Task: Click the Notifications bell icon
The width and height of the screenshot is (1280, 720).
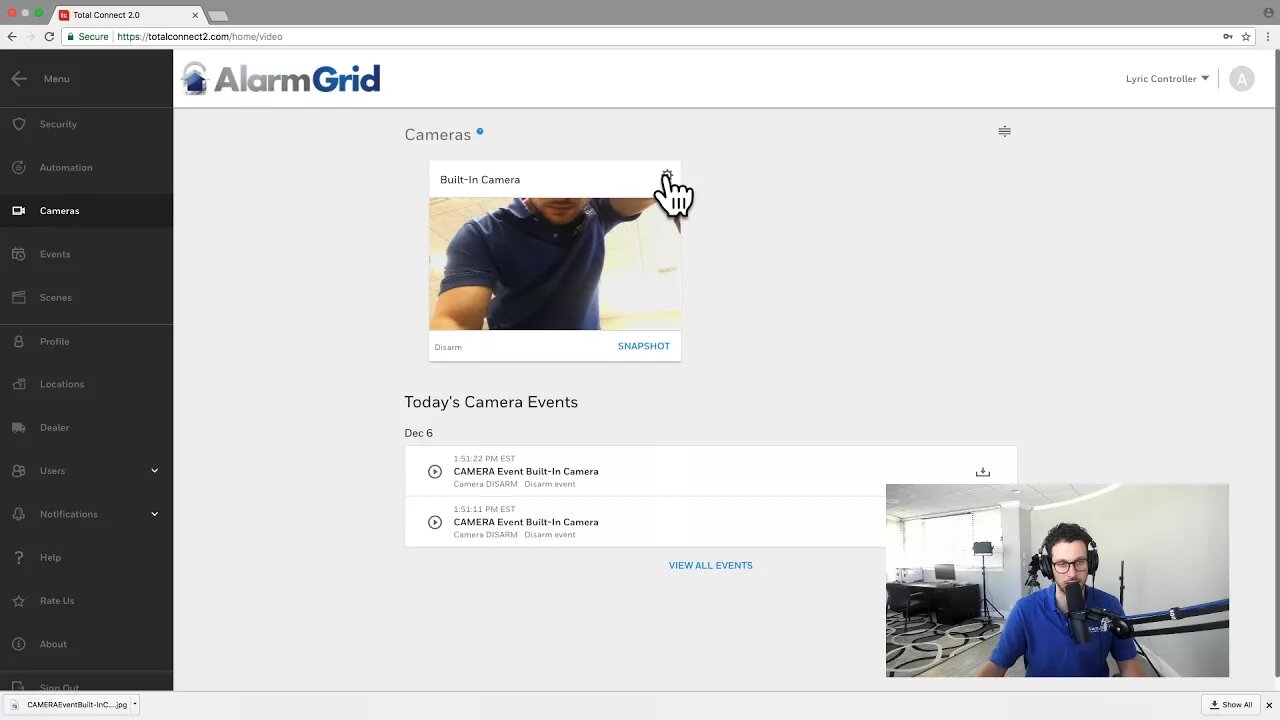Action: pyautogui.click(x=19, y=514)
